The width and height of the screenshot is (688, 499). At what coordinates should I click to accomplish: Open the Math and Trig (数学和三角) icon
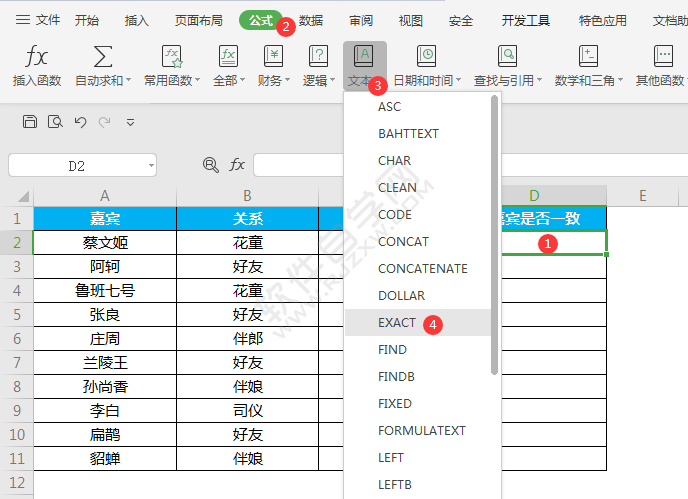[x=588, y=56]
